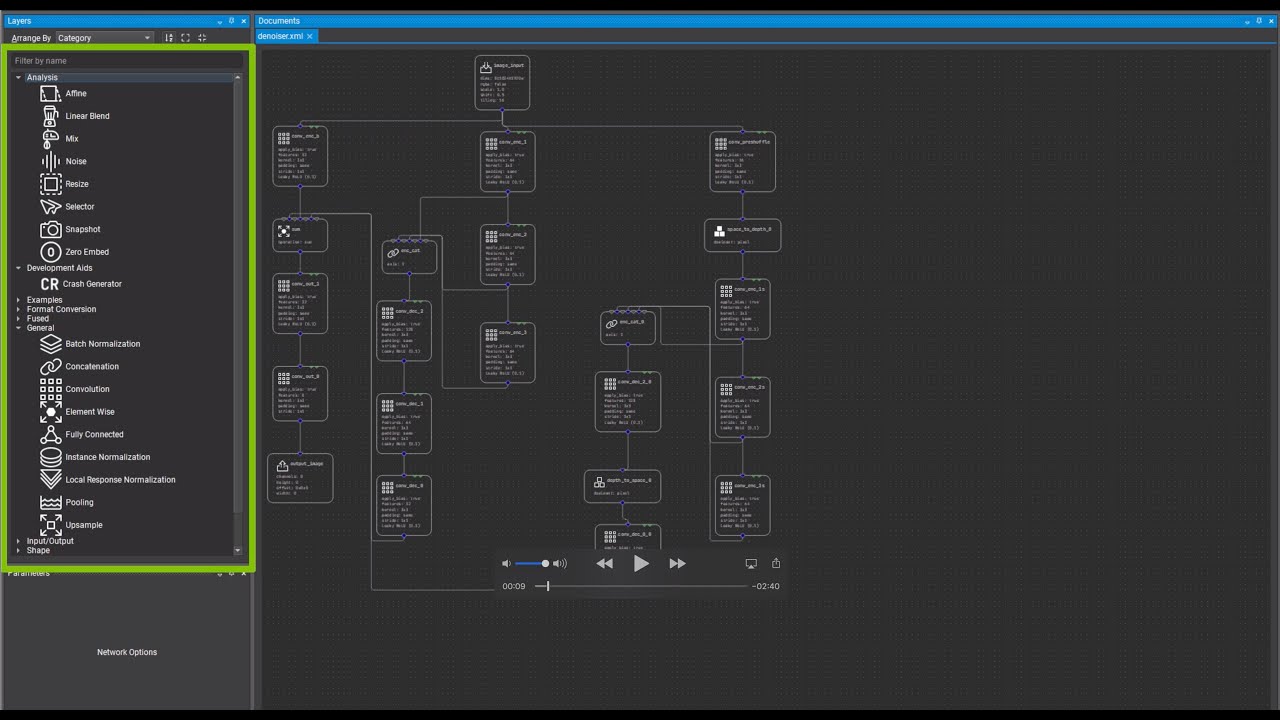Image resolution: width=1280 pixels, height=720 pixels.
Task: Pick the Selector layer icon
Action: tap(50, 207)
